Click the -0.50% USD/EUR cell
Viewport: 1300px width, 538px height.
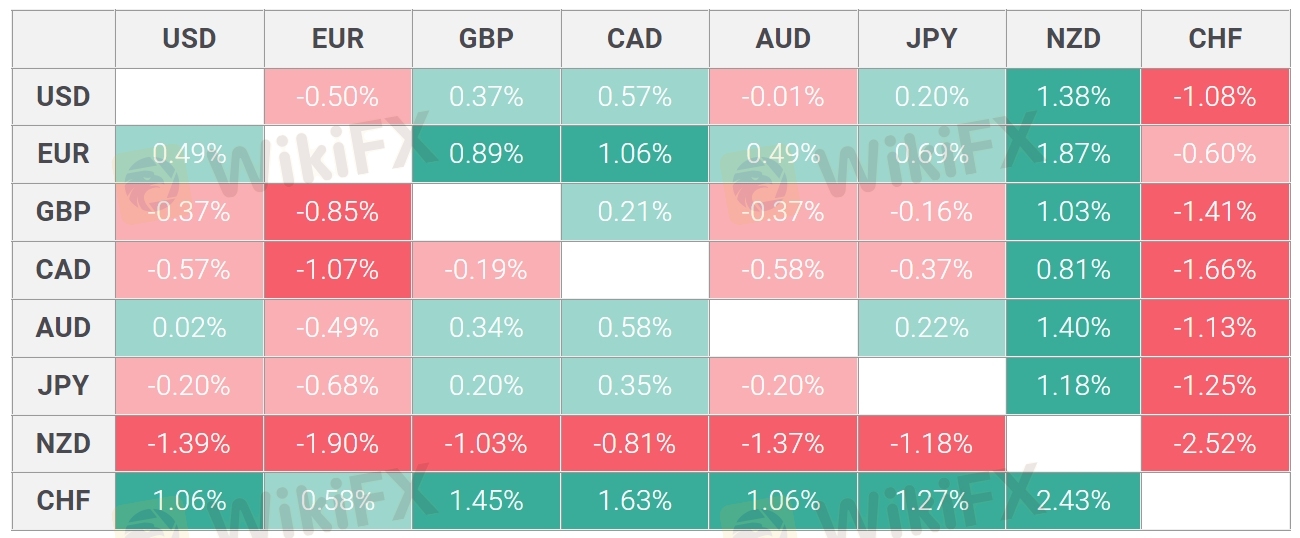pos(337,97)
